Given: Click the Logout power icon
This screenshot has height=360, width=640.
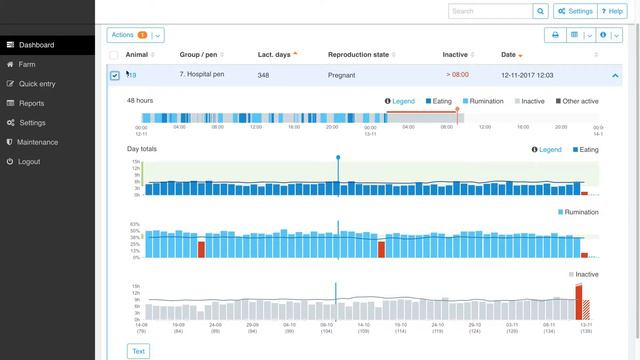Looking at the screenshot, I should pos(10,162).
